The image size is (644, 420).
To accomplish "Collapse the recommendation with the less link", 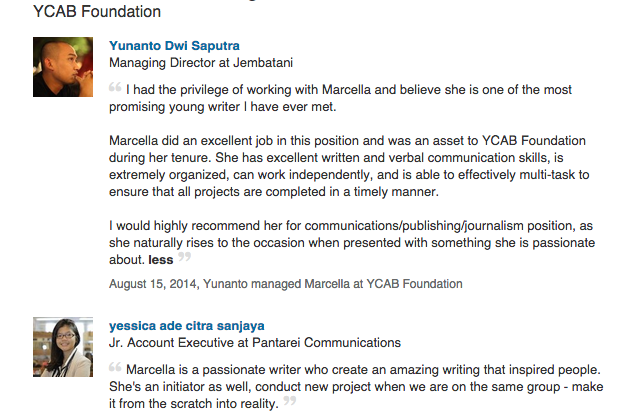I will click(x=161, y=260).
